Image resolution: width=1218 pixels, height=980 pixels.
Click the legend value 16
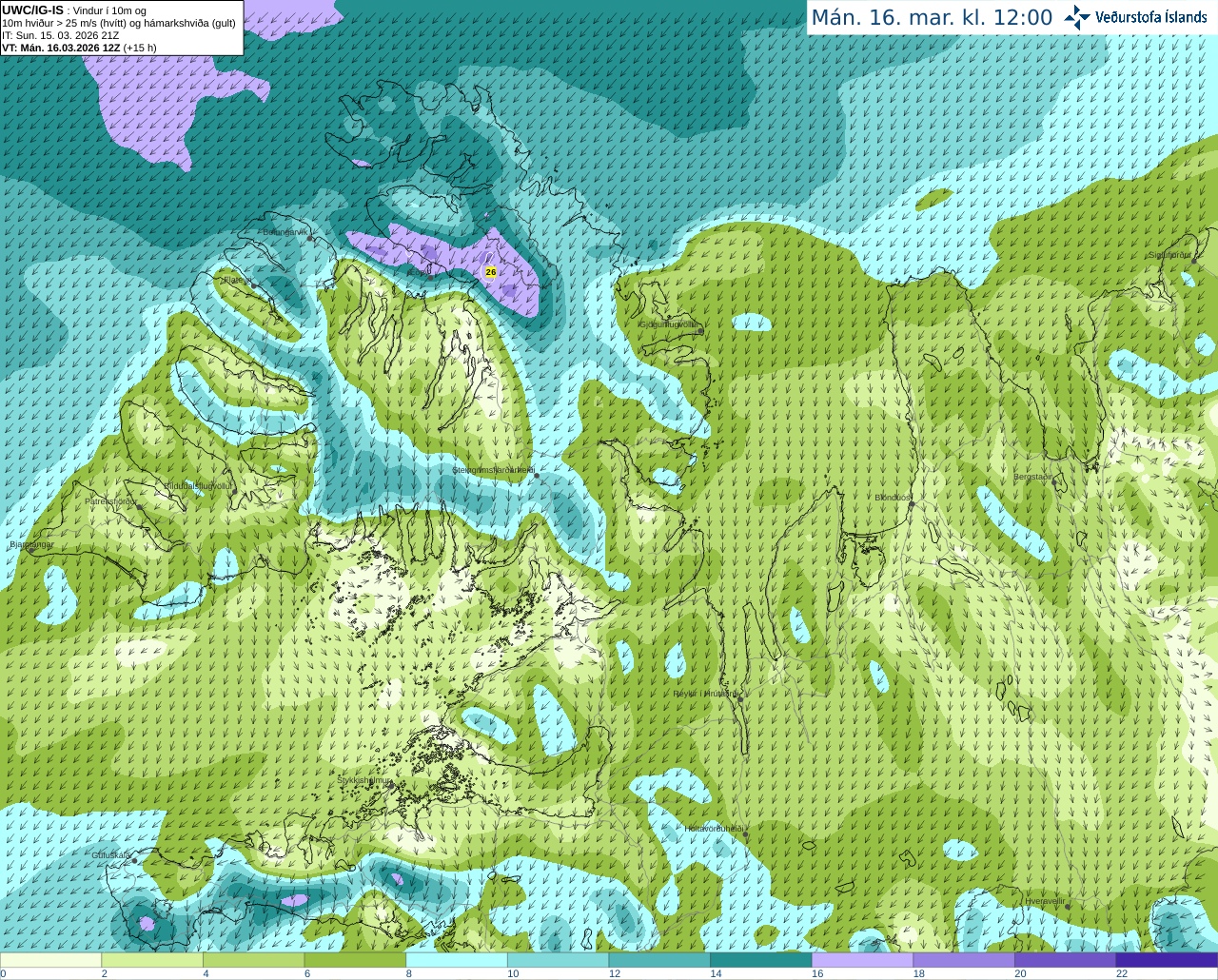[817, 973]
